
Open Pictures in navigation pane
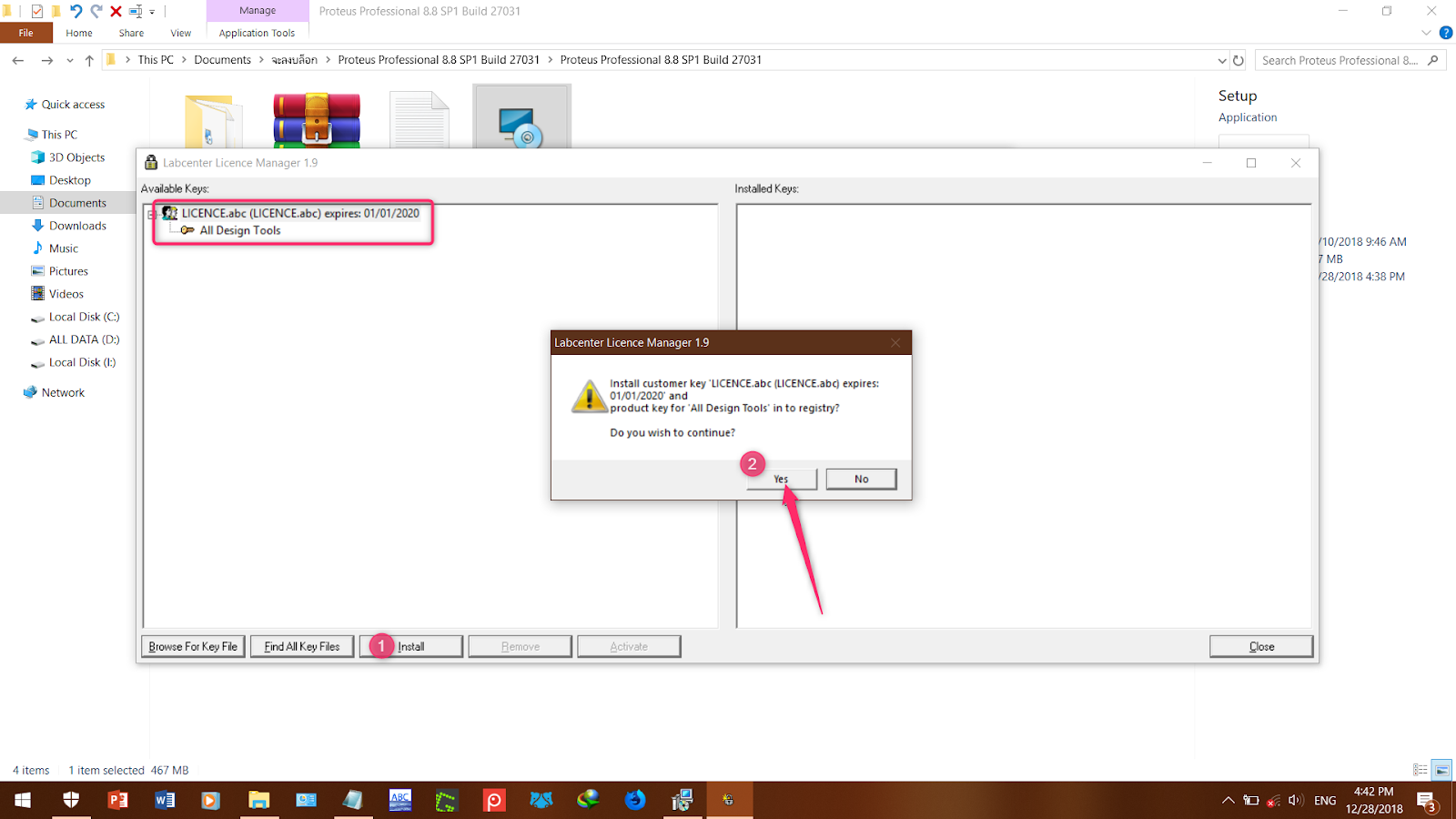pyautogui.click(x=68, y=271)
